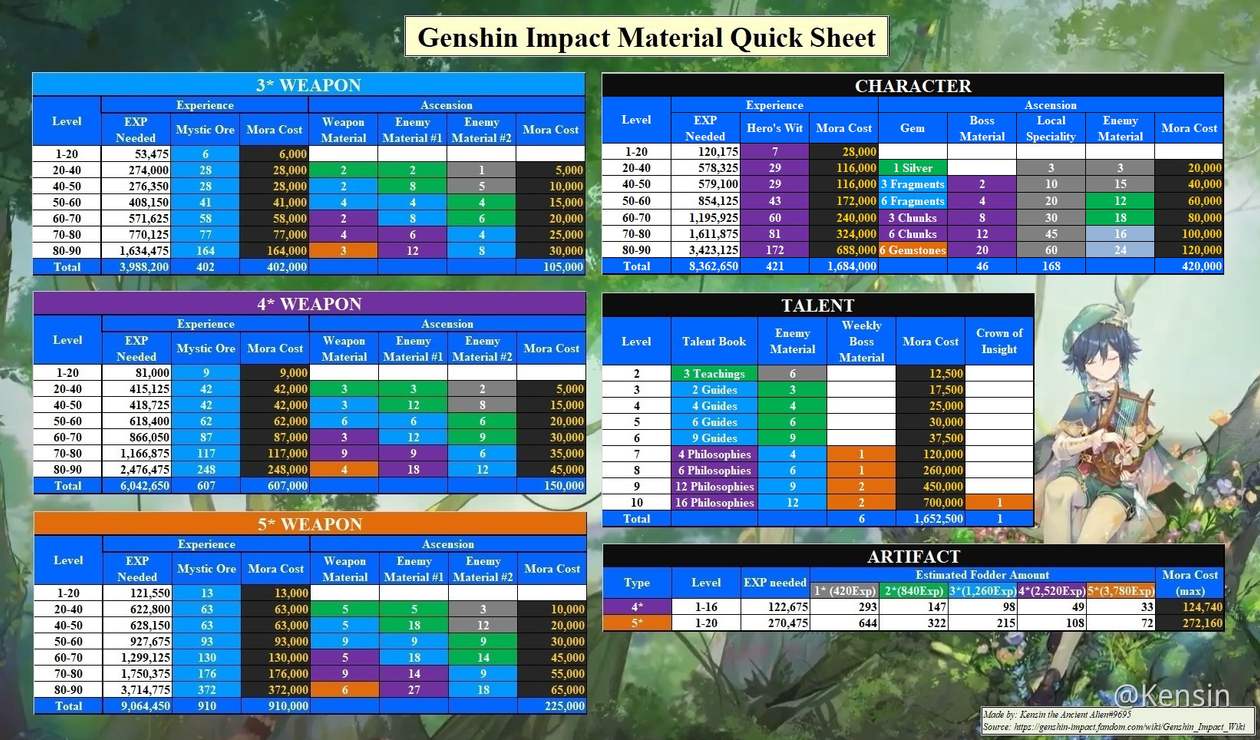The width and height of the screenshot is (1260, 740).
Task: Select the 5* WEAPON table header
Action: click(309, 524)
